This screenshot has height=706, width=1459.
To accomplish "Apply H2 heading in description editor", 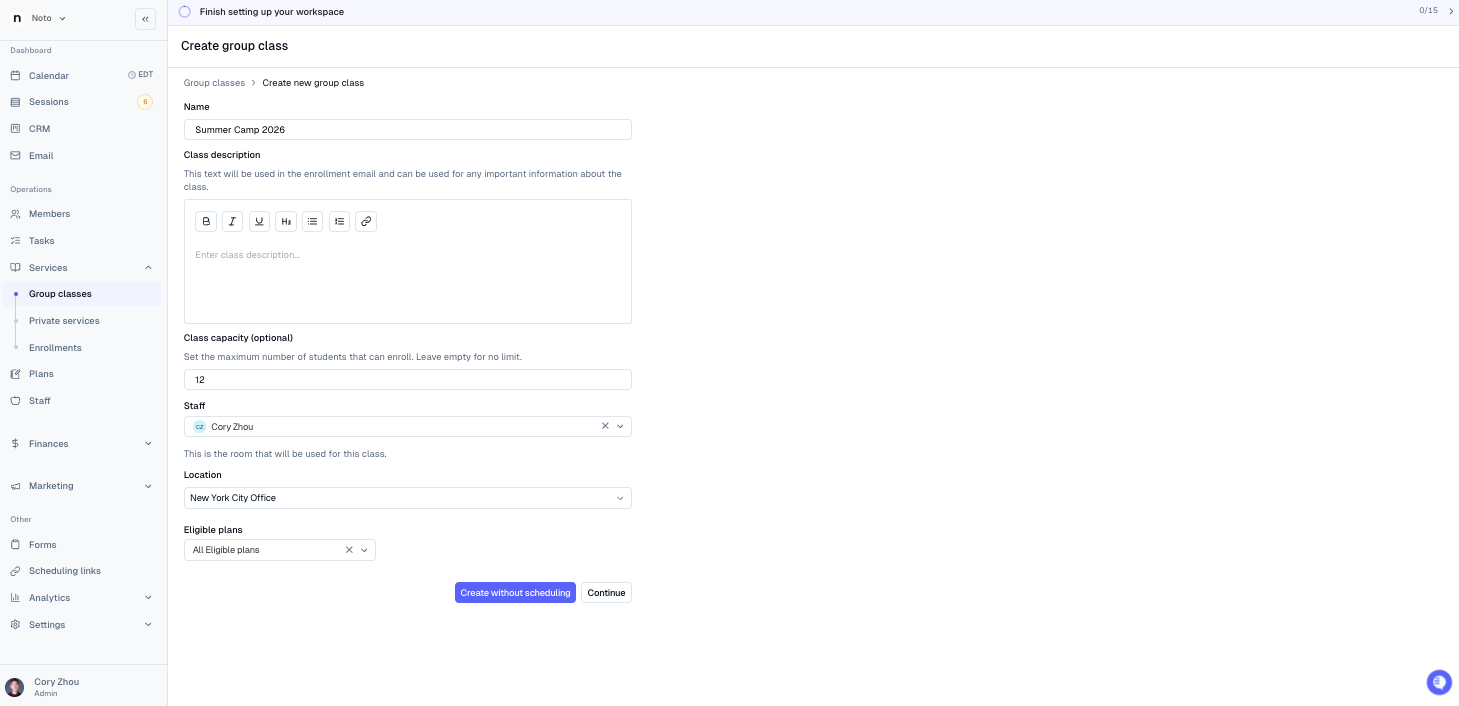I will [286, 221].
